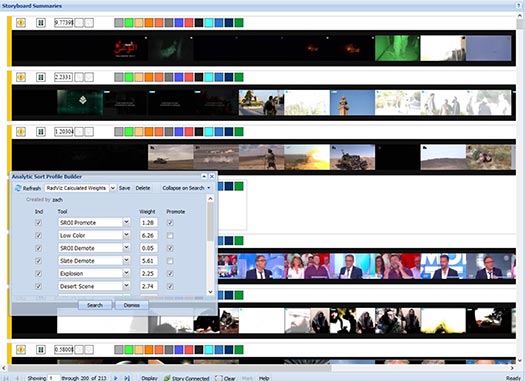Open the Help menu in the bottom bar
The height and width of the screenshot is (381, 525).
(x=264, y=378)
